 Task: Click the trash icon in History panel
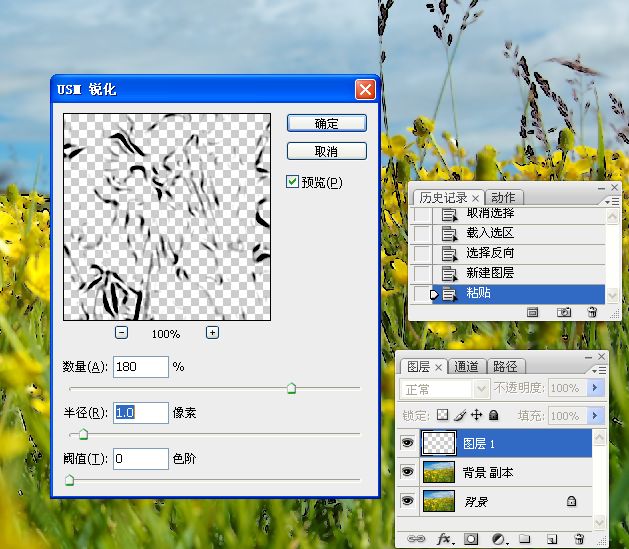(592, 312)
